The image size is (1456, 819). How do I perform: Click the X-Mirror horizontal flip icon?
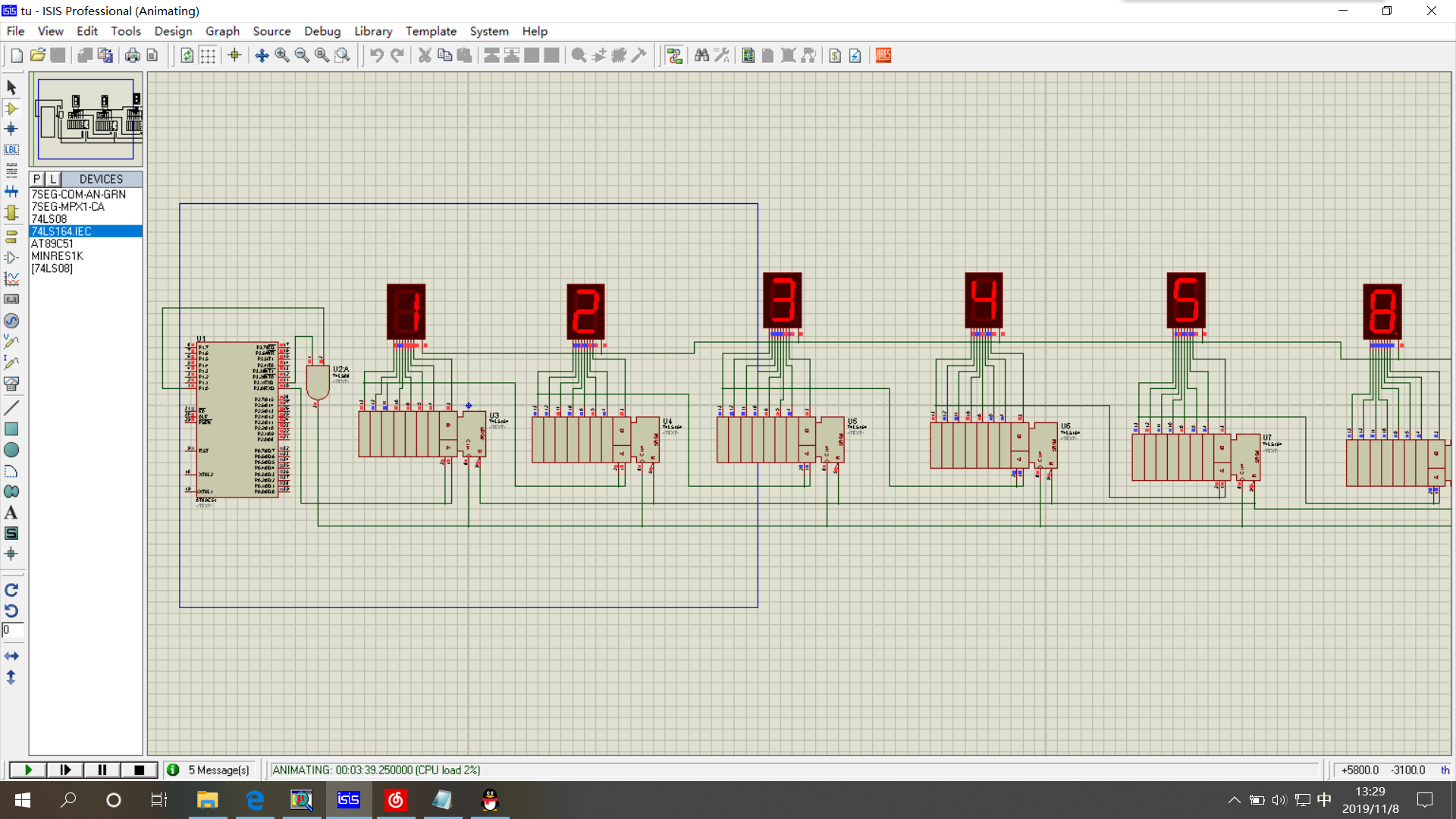click(x=11, y=656)
